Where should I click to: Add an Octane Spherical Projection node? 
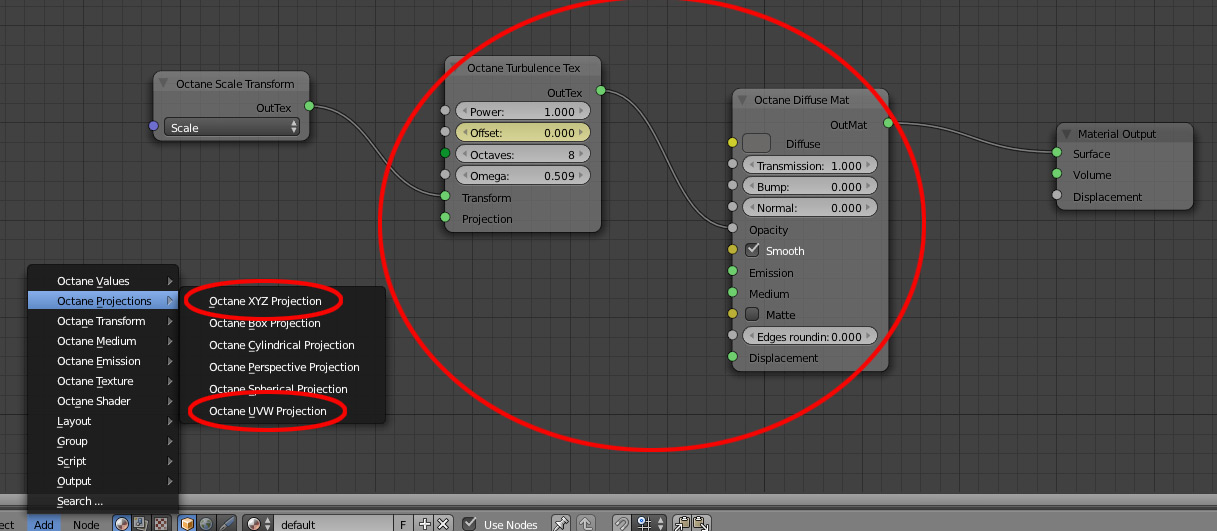[x=282, y=389]
